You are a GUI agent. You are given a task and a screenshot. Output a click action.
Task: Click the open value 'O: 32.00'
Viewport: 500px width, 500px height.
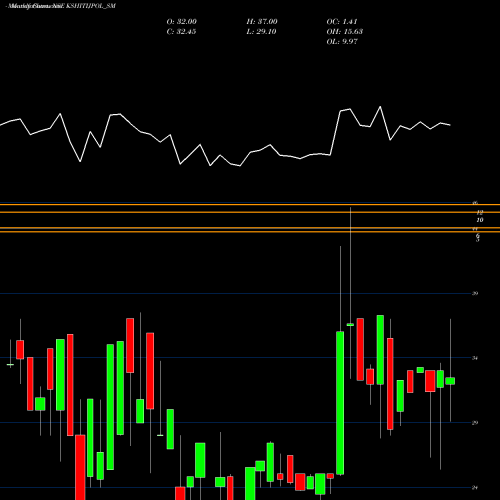[x=182, y=22]
